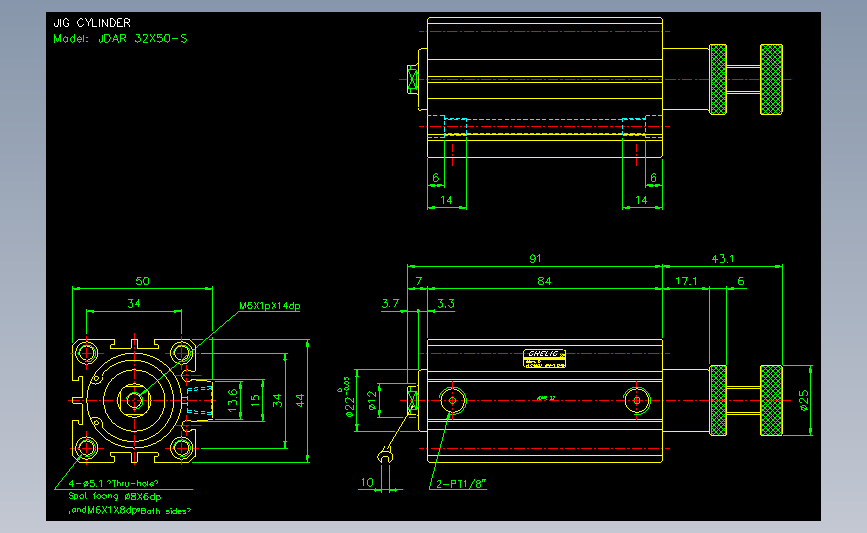Image resolution: width=867 pixels, height=533 pixels.
Task: Select the andM6X1X8dp Both sides note
Action: [130, 510]
